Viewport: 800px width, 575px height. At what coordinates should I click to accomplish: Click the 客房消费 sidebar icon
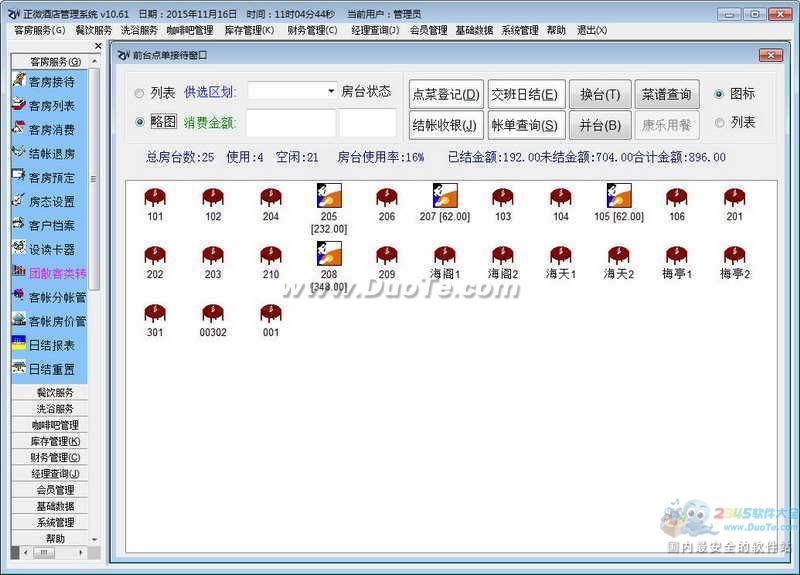[19, 129]
